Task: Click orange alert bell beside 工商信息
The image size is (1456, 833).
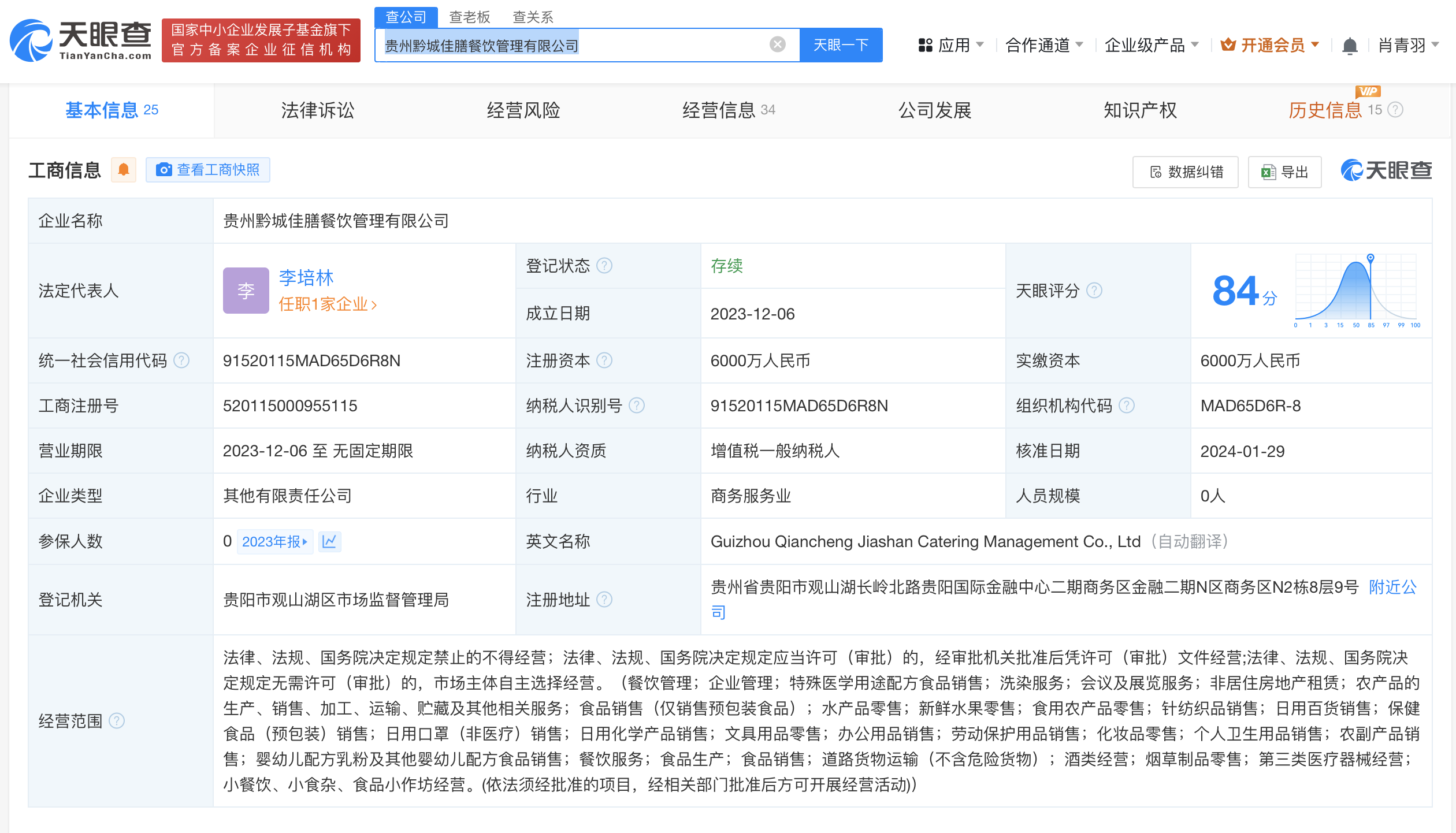Action: [x=123, y=170]
